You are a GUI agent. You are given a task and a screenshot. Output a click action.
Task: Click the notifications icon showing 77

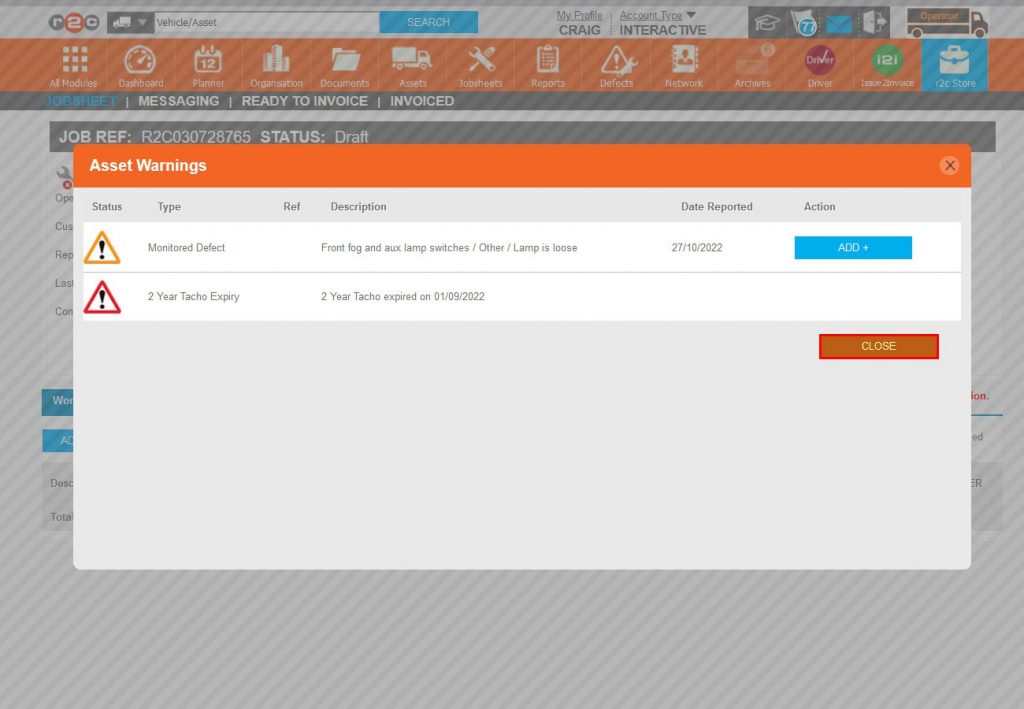coord(804,21)
